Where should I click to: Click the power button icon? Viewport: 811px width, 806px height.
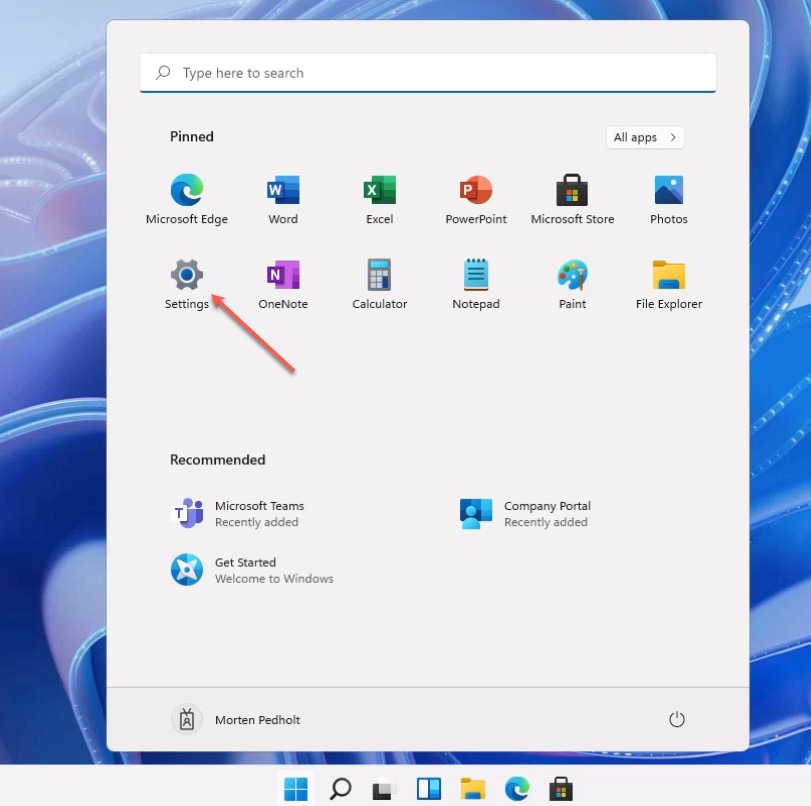pos(677,719)
